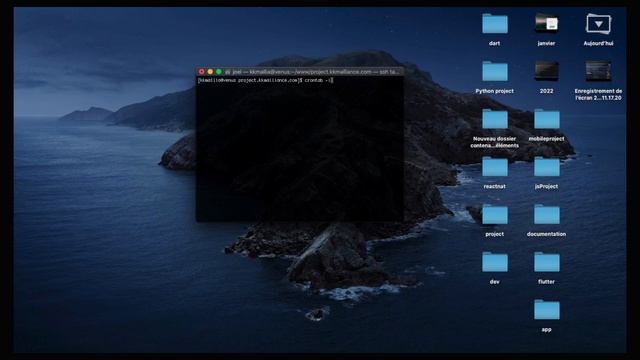Viewport: 640px width, 360px height.
Task: Maximize the Terminal window with green button
Action: [219, 72]
